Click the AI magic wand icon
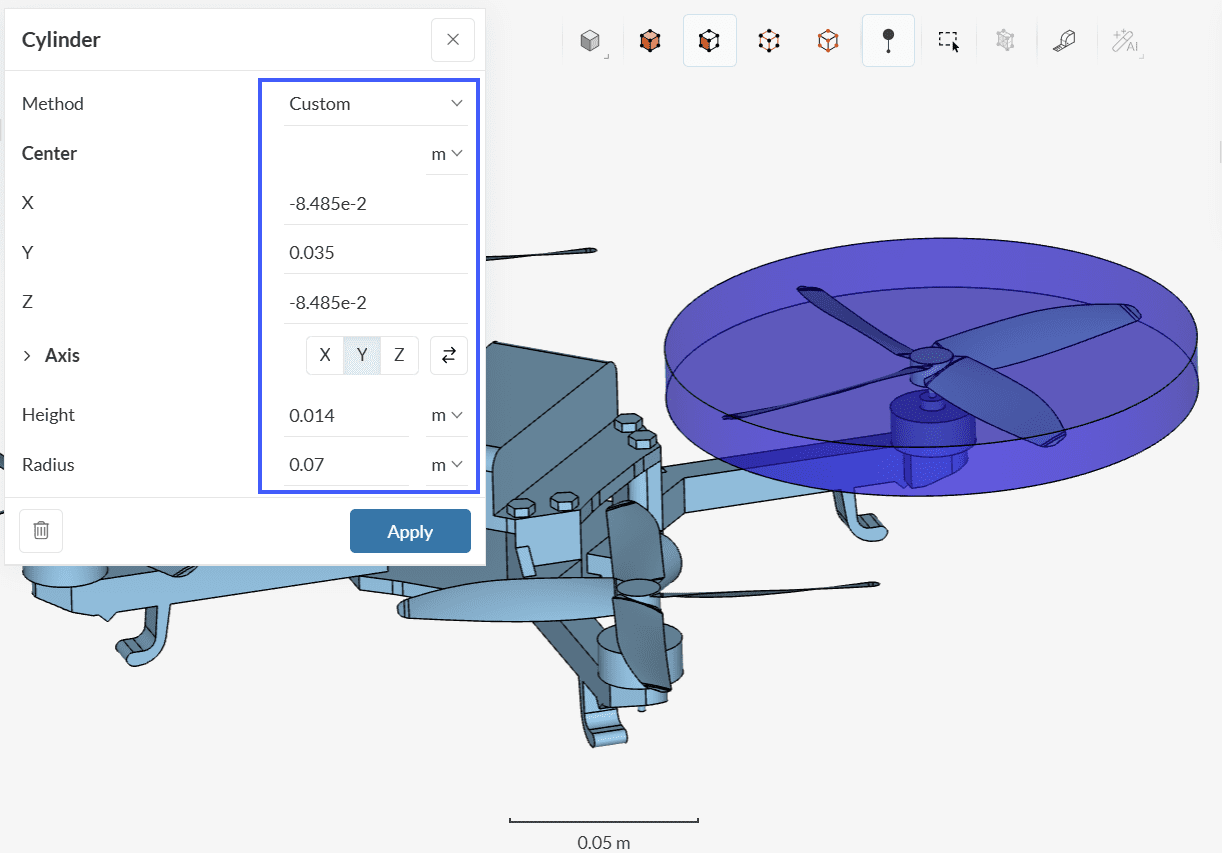Image resolution: width=1222 pixels, height=853 pixels. pyautogui.click(x=1124, y=41)
